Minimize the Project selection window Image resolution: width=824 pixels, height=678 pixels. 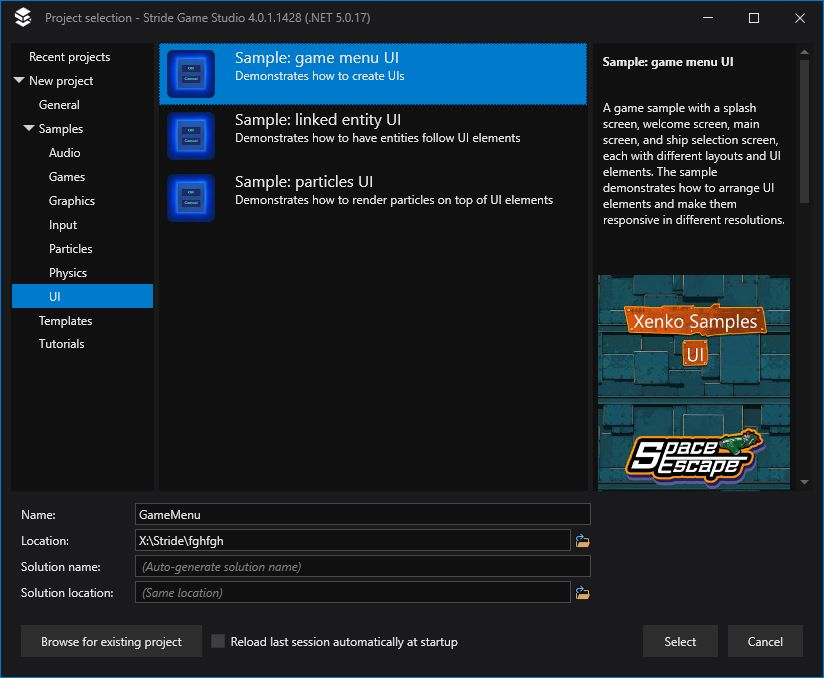click(708, 18)
